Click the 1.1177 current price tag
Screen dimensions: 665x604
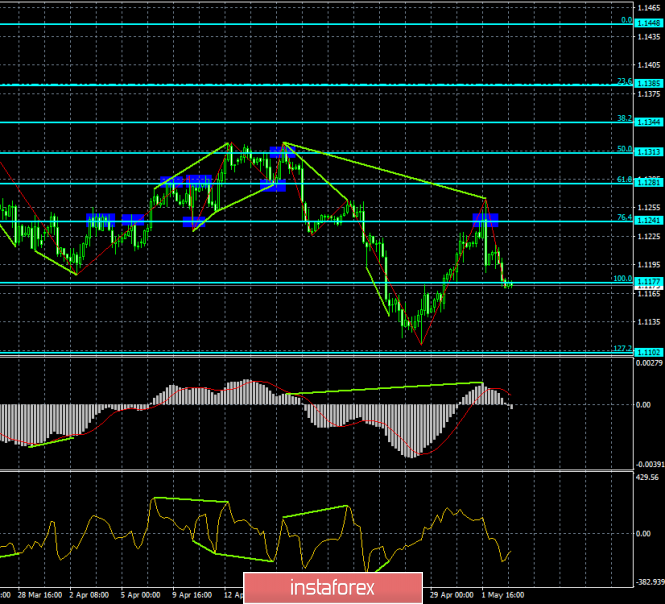click(x=648, y=282)
